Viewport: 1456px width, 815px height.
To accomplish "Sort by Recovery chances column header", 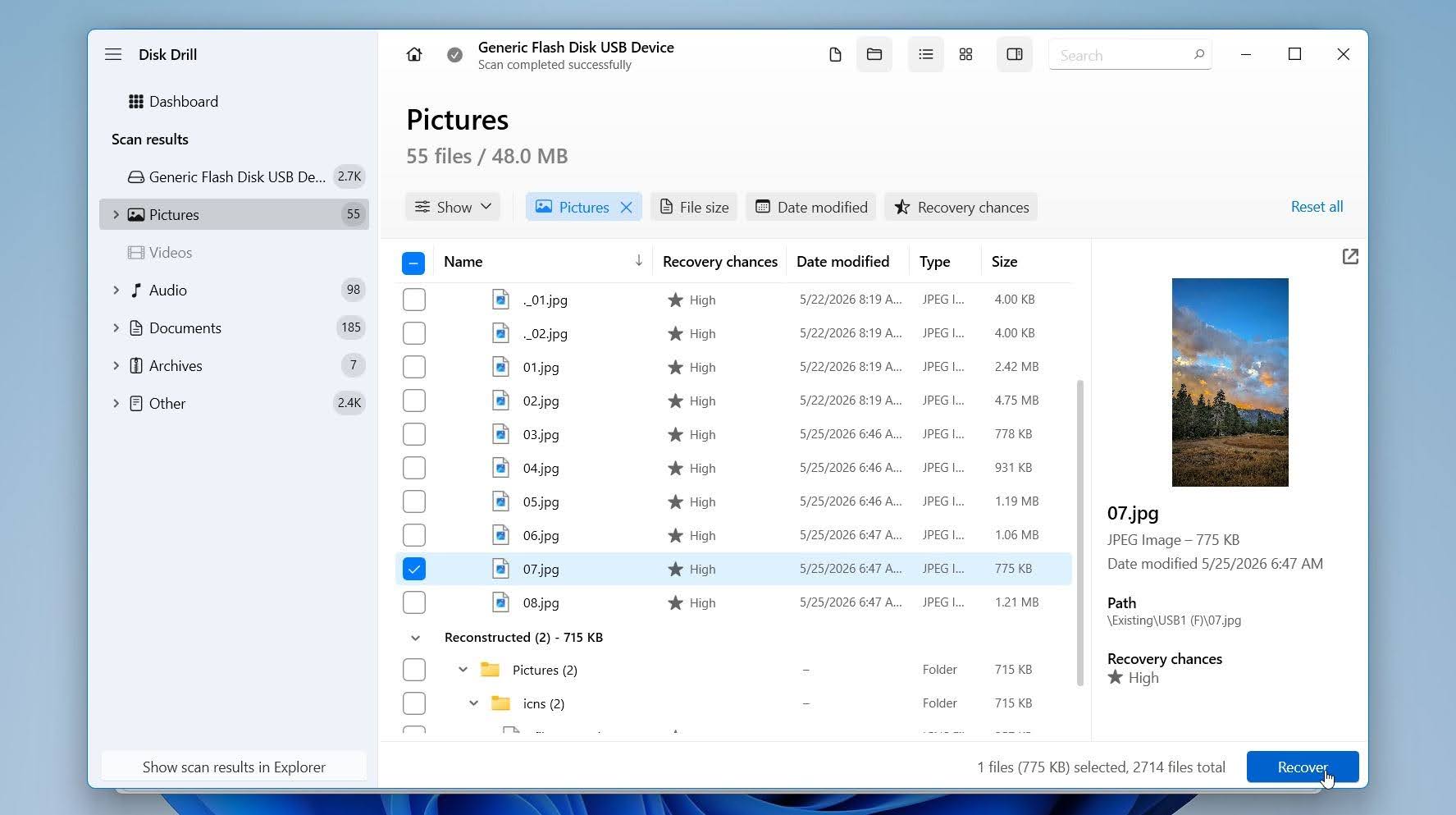I will (719, 261).
